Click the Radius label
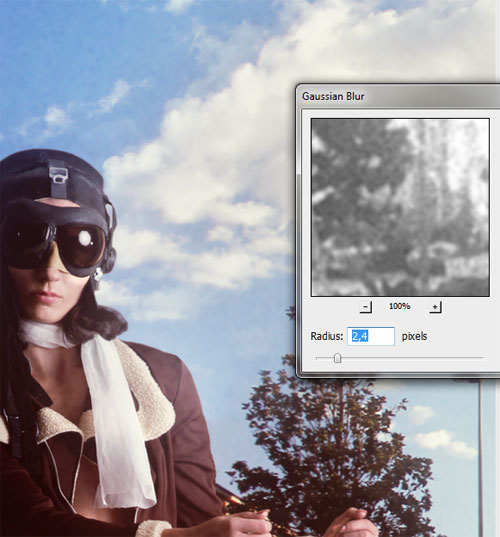The height and width of the screenshot is (537, 500). click(x=327, y=336)
